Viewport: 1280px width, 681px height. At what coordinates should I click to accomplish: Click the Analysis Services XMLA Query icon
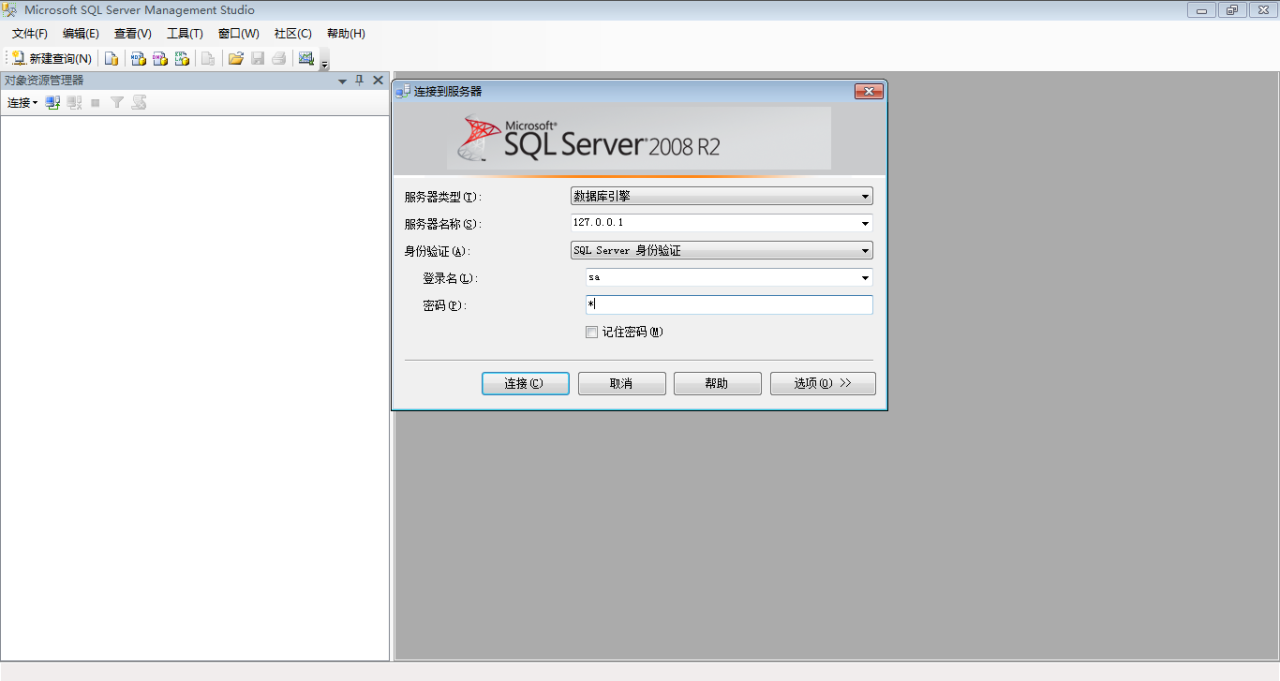coord(182,59)
